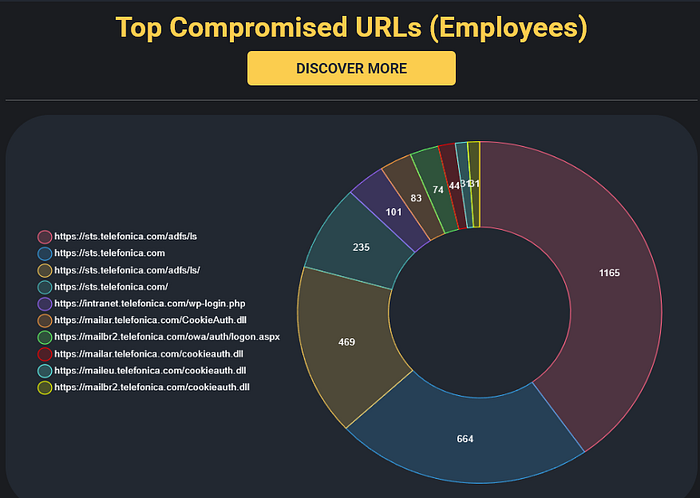The width and height of the screenshot is (700, 498).
Task: Toggle blue legend swatch for https://sts.telefonica.com
Action: pos(45,253)
